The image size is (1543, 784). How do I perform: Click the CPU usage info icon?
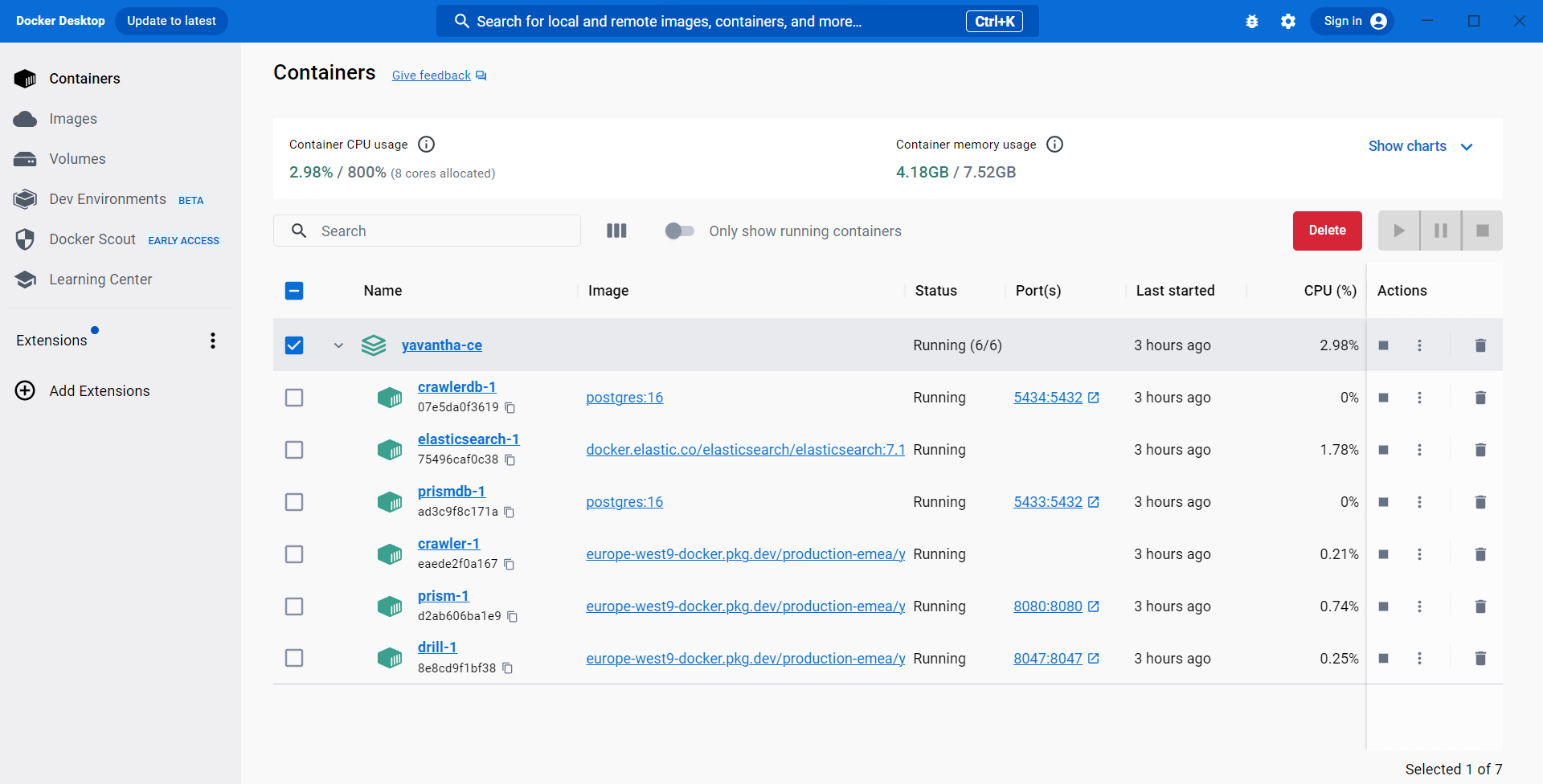(x=427, y=145)
